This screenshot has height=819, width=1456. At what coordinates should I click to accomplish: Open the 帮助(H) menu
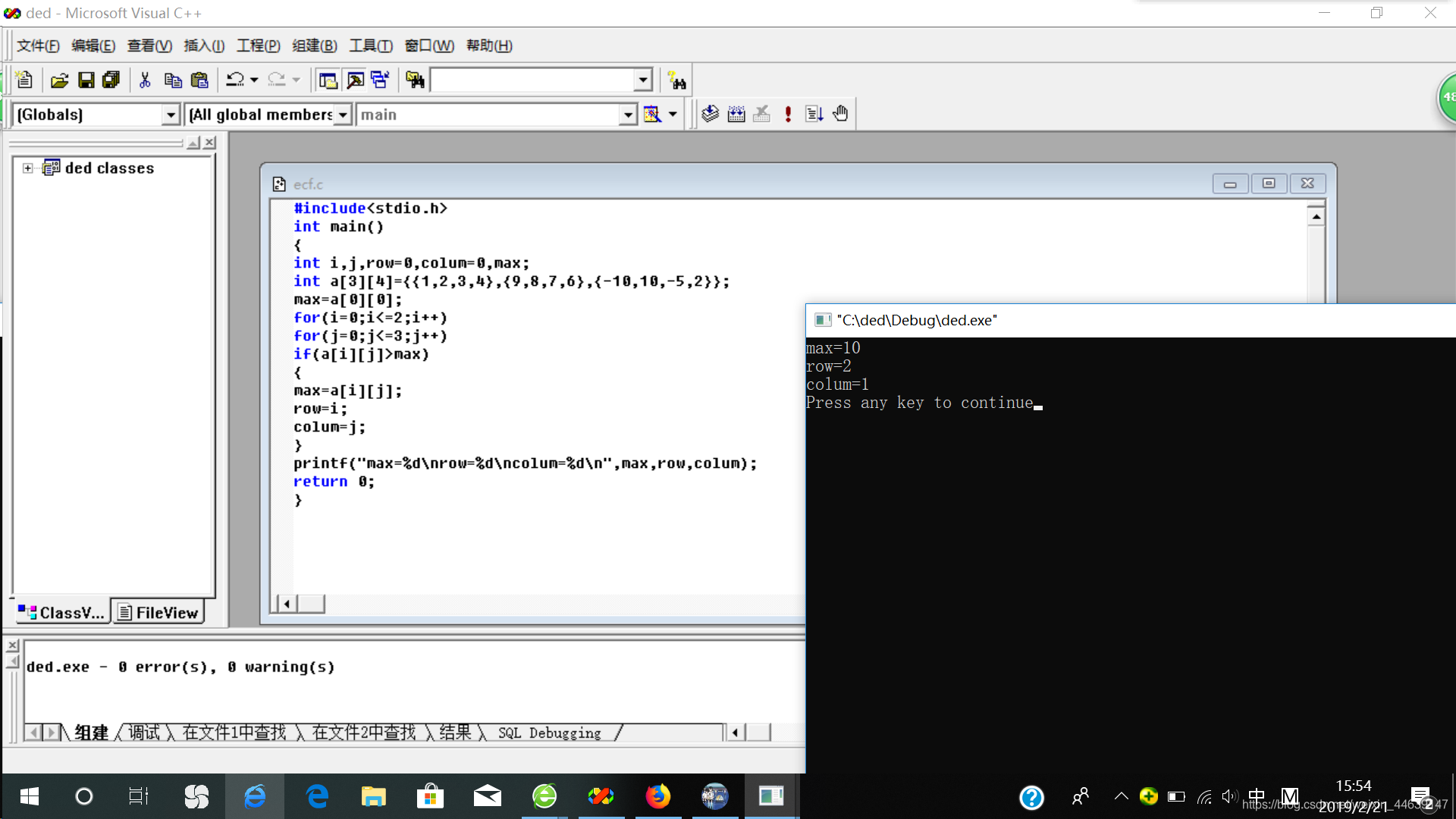click(x=489, y=45)
